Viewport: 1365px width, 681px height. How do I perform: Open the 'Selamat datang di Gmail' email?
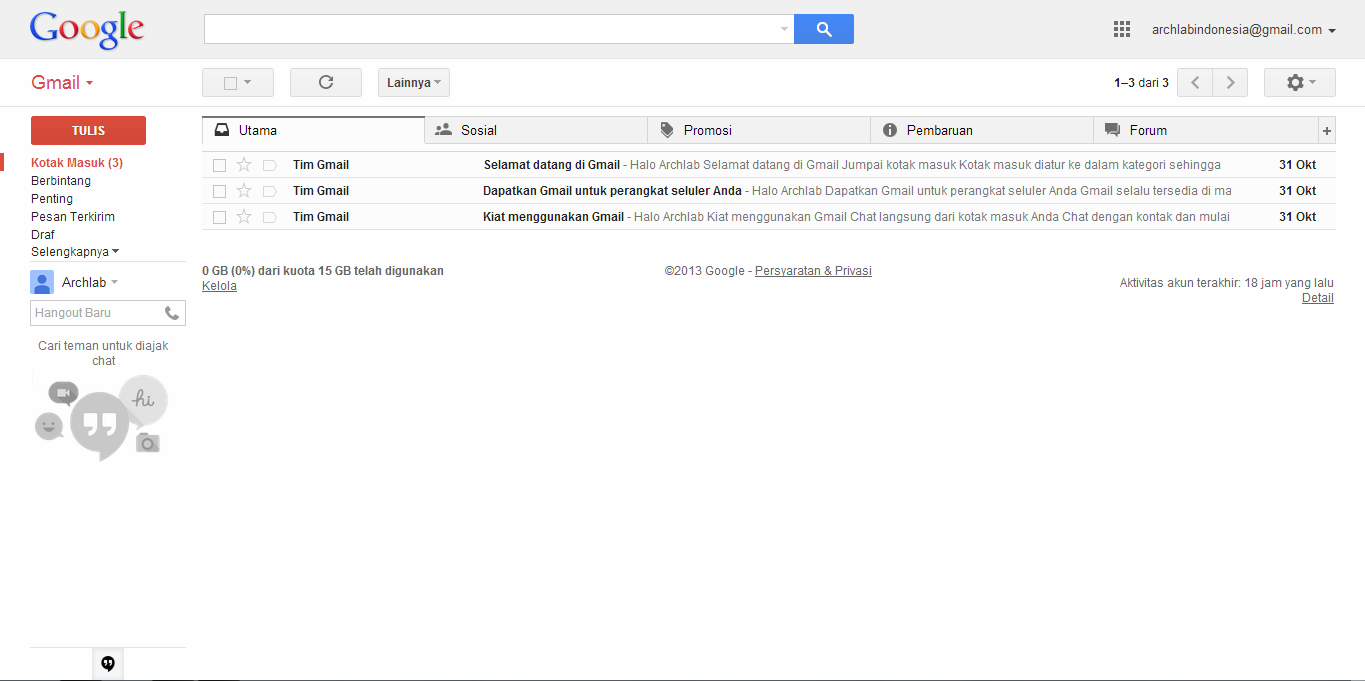768,165
